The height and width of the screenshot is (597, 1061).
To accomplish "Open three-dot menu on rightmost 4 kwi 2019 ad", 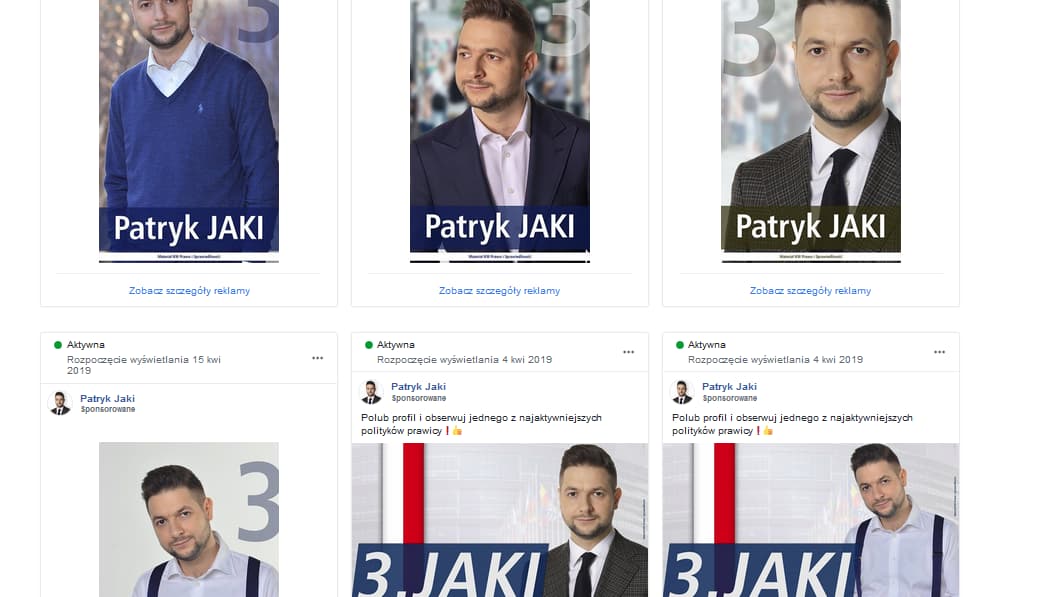I will 939,352.
